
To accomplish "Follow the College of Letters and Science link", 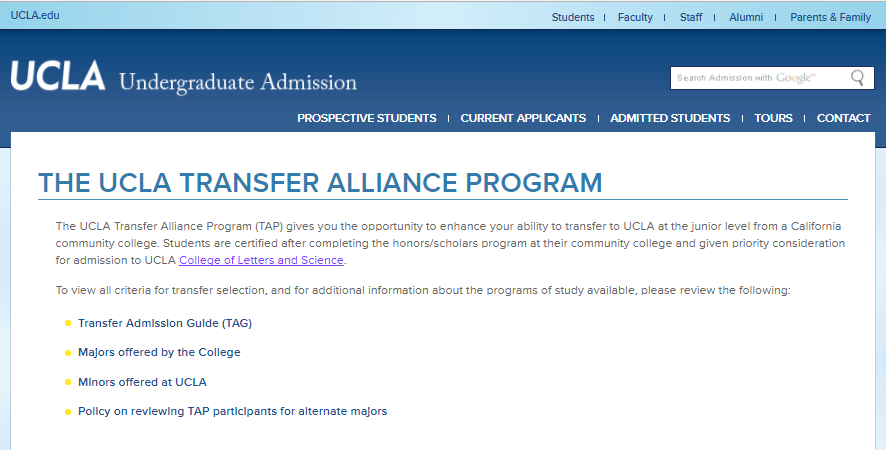I will click(261, 260).
